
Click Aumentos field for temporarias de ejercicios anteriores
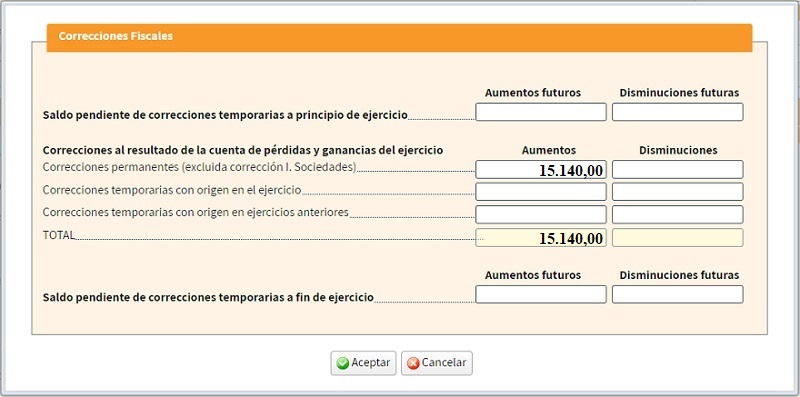coord(541,214)
